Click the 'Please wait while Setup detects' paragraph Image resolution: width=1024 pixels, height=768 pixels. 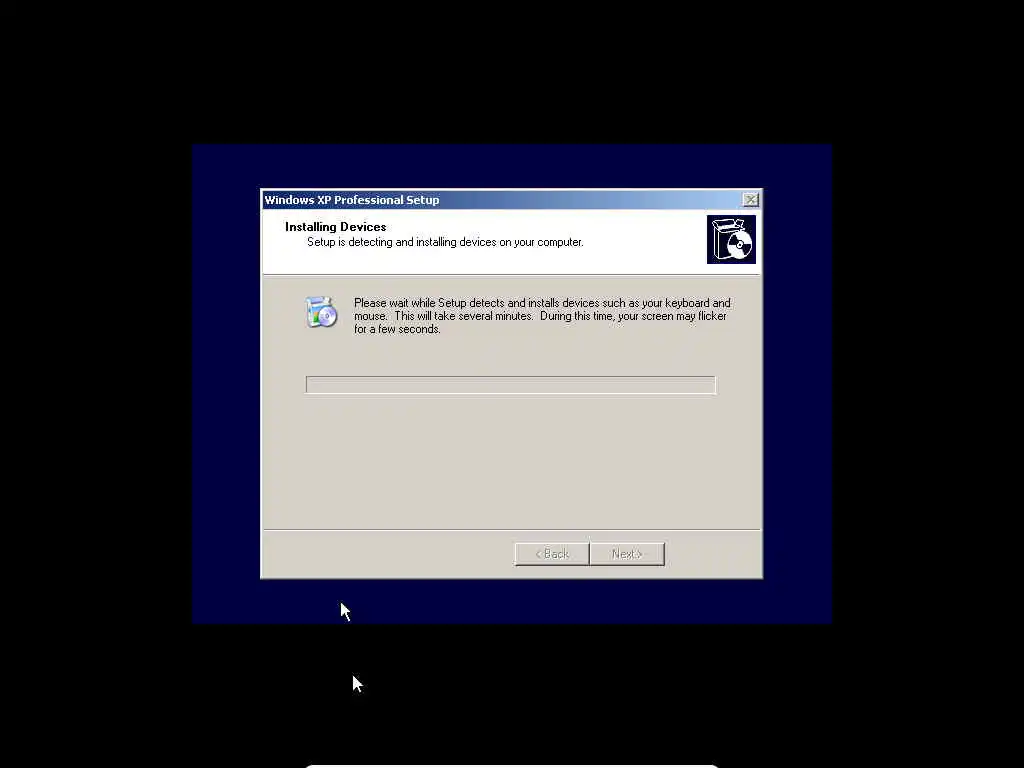pyautogui.click(x=542, y=316)
